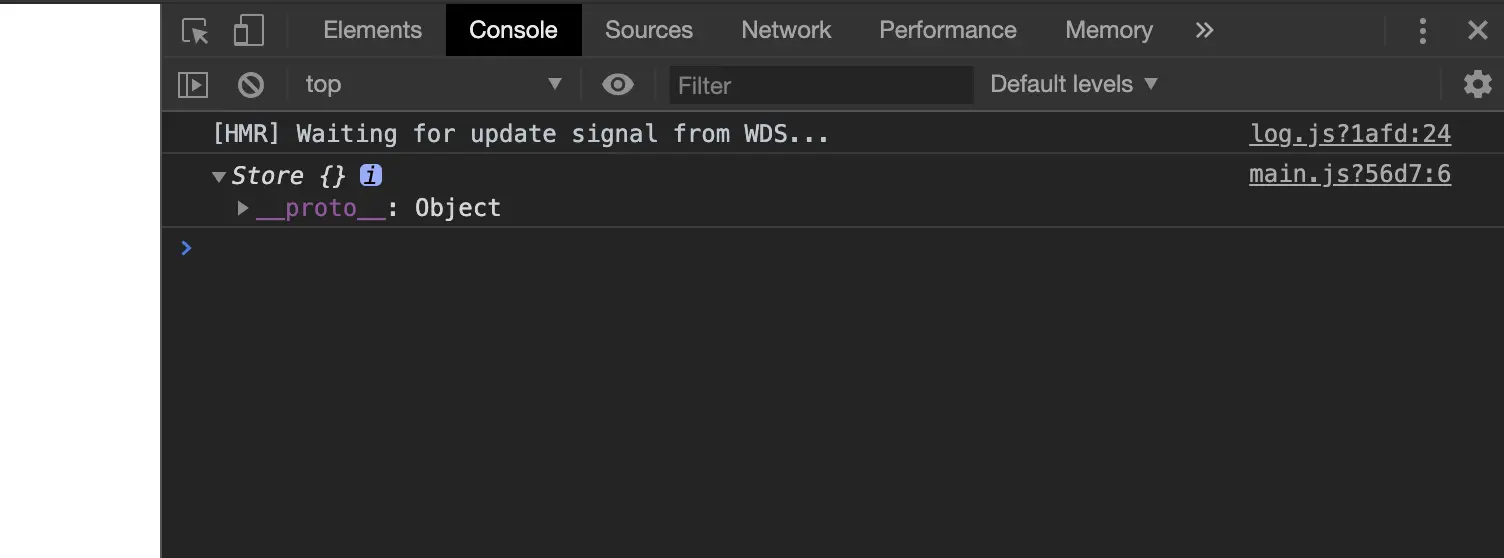This screenshot has width=1504, height=558.
Task: Open the log.js?1afd:24 source link
Action: 1349,134
